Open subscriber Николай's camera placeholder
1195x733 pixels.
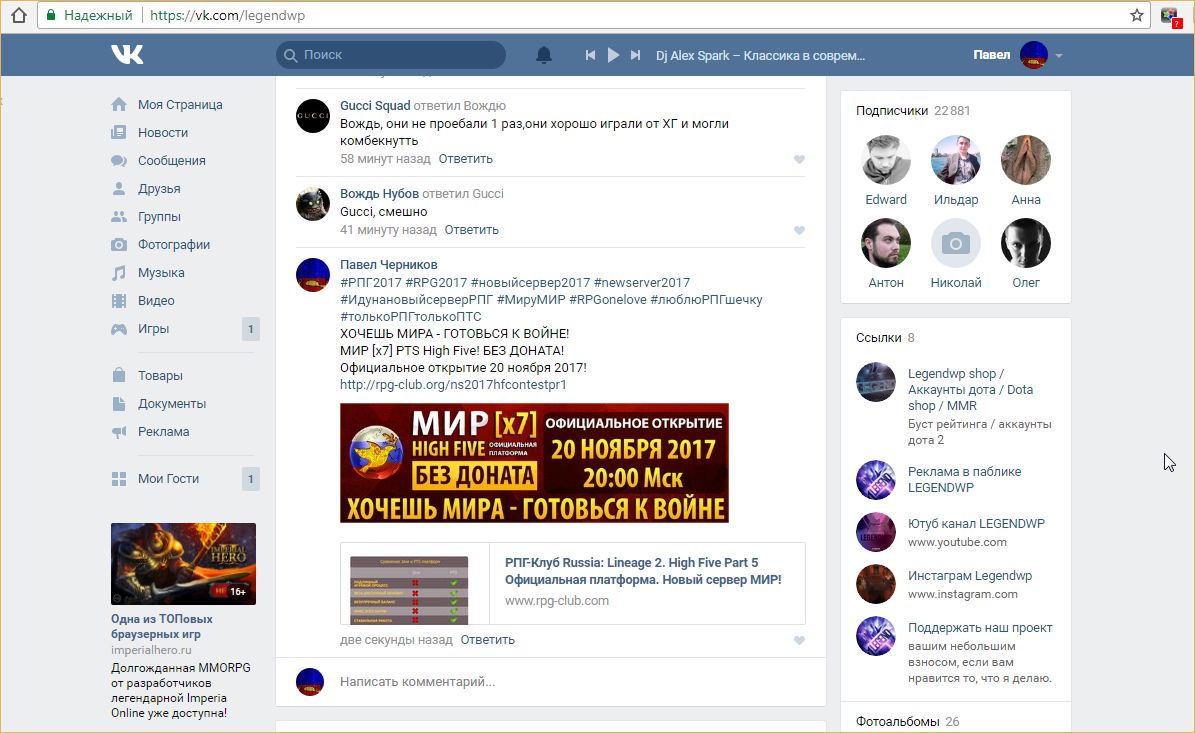(x=956, y=243)
